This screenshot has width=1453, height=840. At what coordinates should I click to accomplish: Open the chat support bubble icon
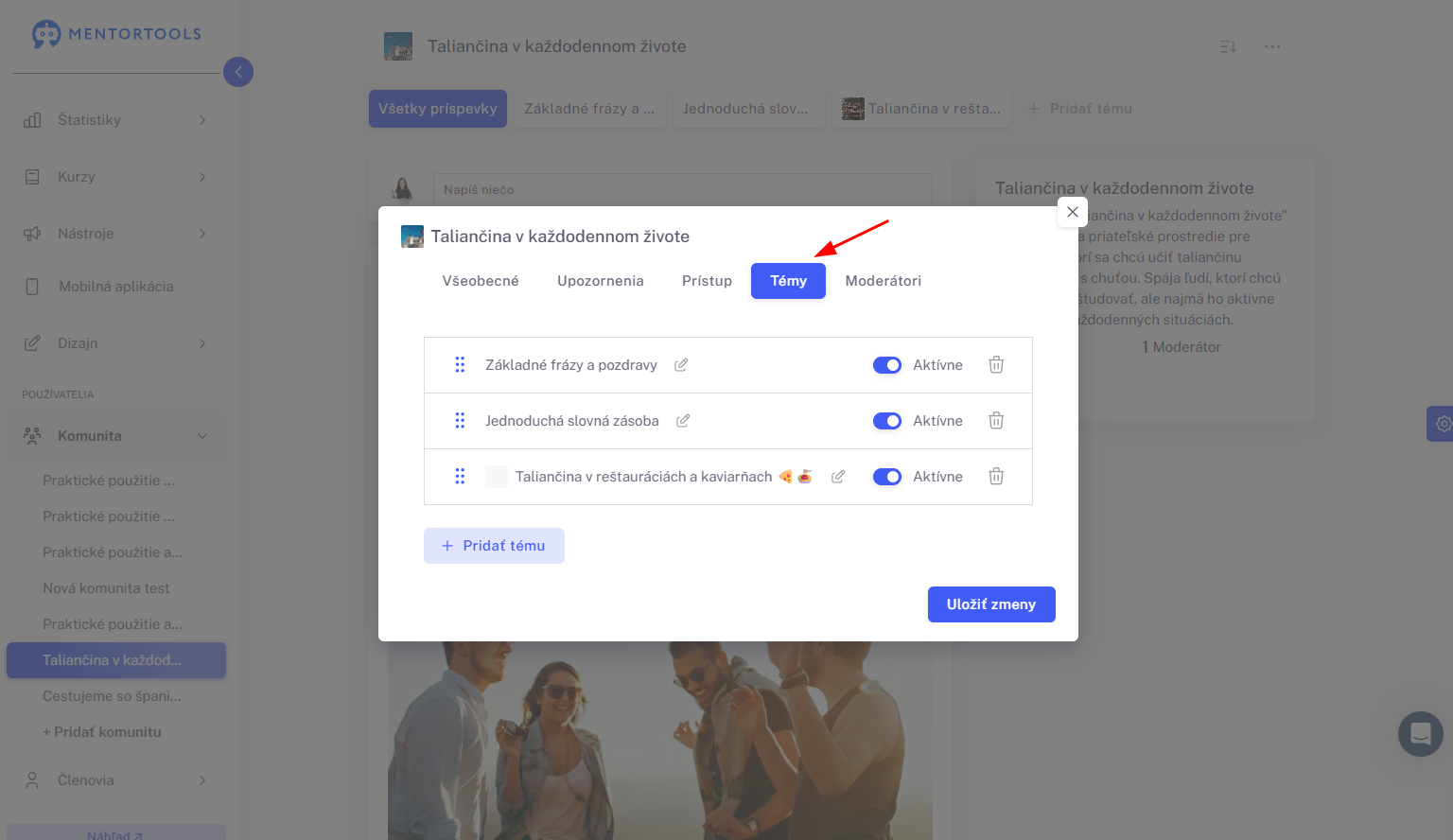(1421, 734)
